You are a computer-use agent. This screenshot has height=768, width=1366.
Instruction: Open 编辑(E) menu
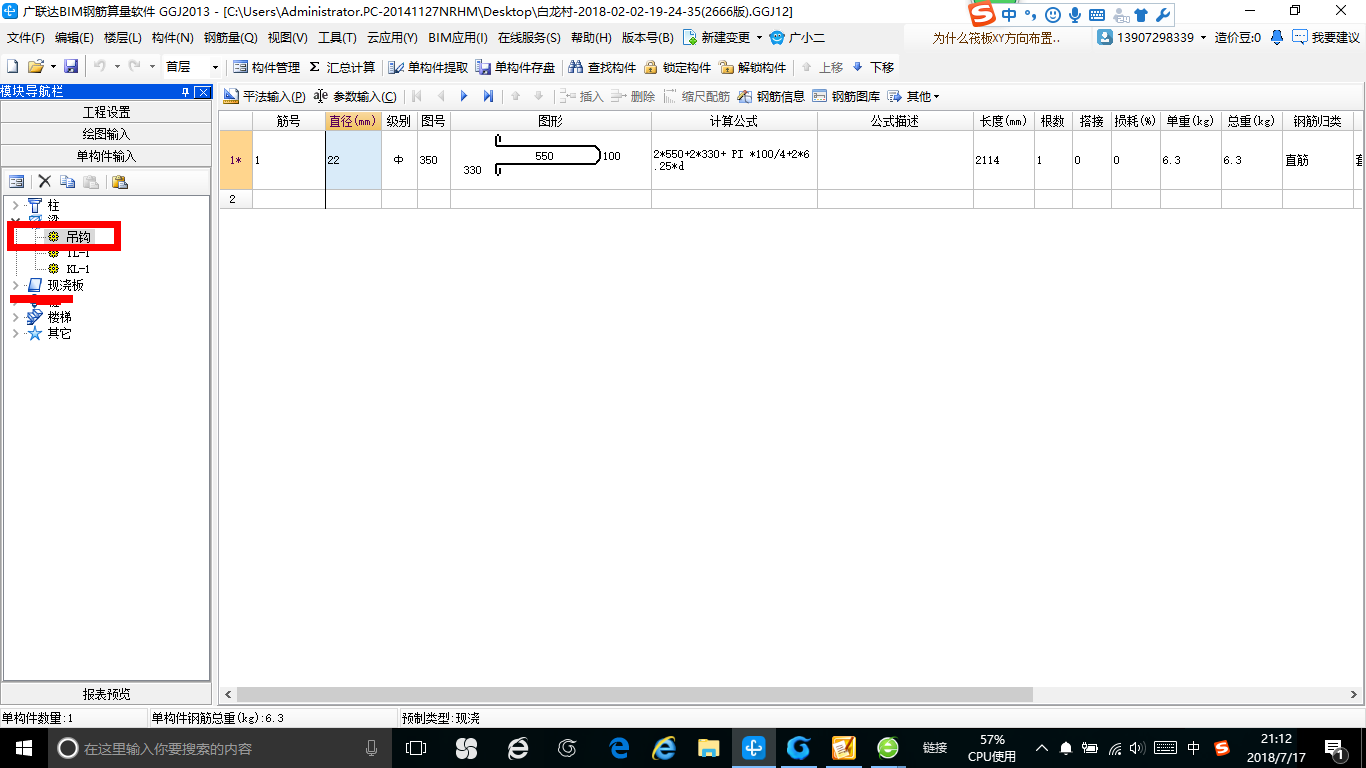pos(74,38)
